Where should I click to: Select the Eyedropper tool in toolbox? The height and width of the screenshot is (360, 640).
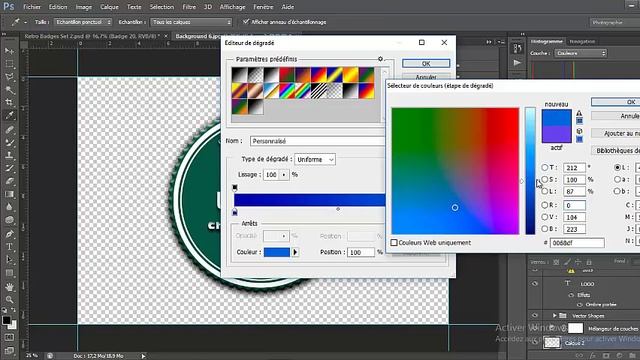click(9, 115)
